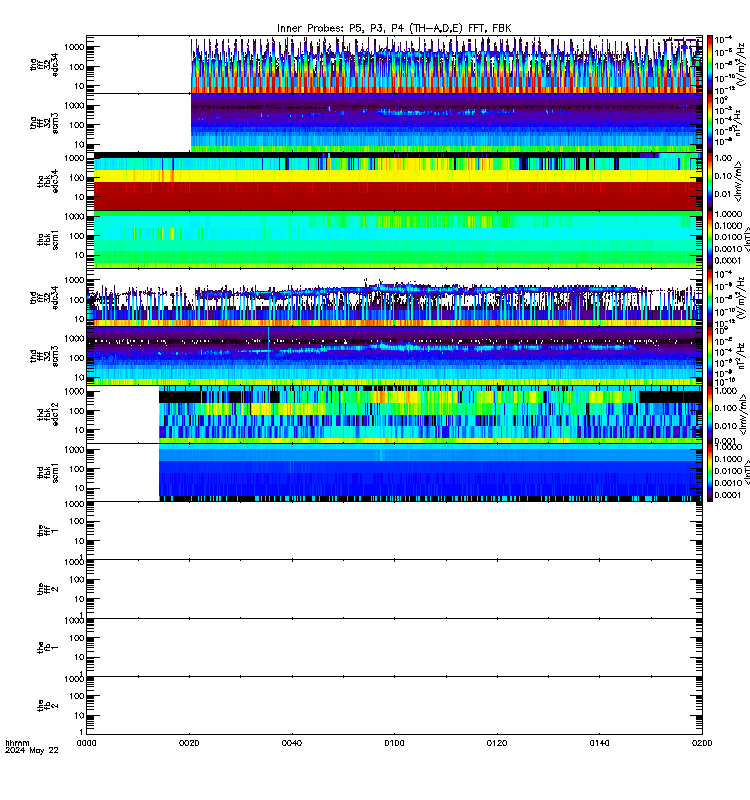The image size is (750, 800).
Task: Click the color bar beside tha fbk scm1 panel
Action: coord(710,239)
